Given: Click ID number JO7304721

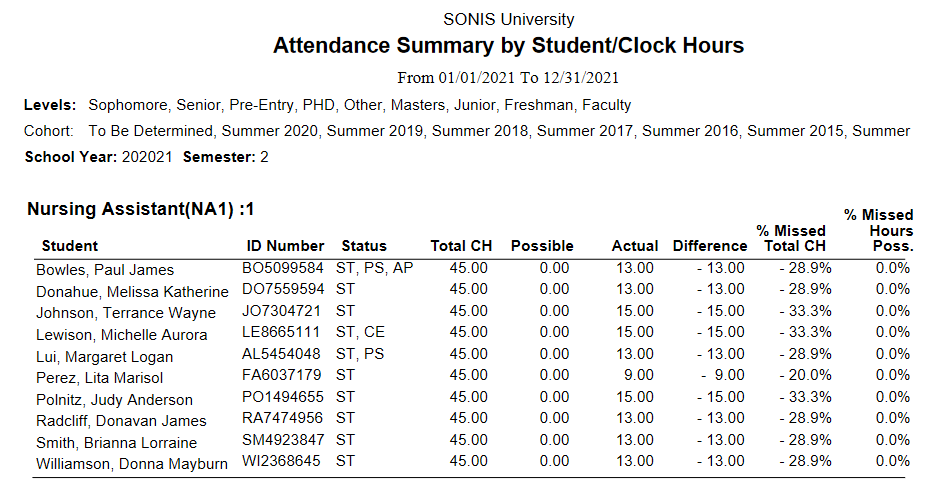Looking at the screenshot, I should point(283,312).
